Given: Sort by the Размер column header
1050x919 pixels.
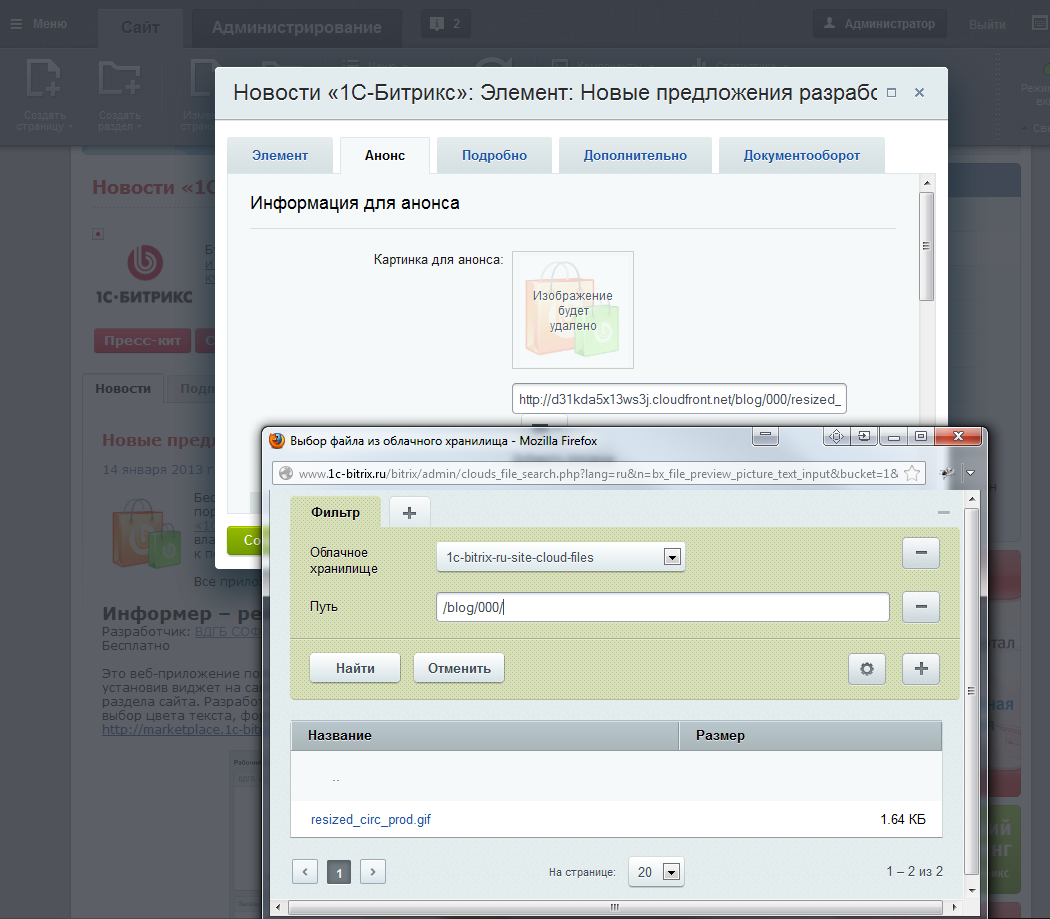Looking at the screenshot, I should 810,735.
